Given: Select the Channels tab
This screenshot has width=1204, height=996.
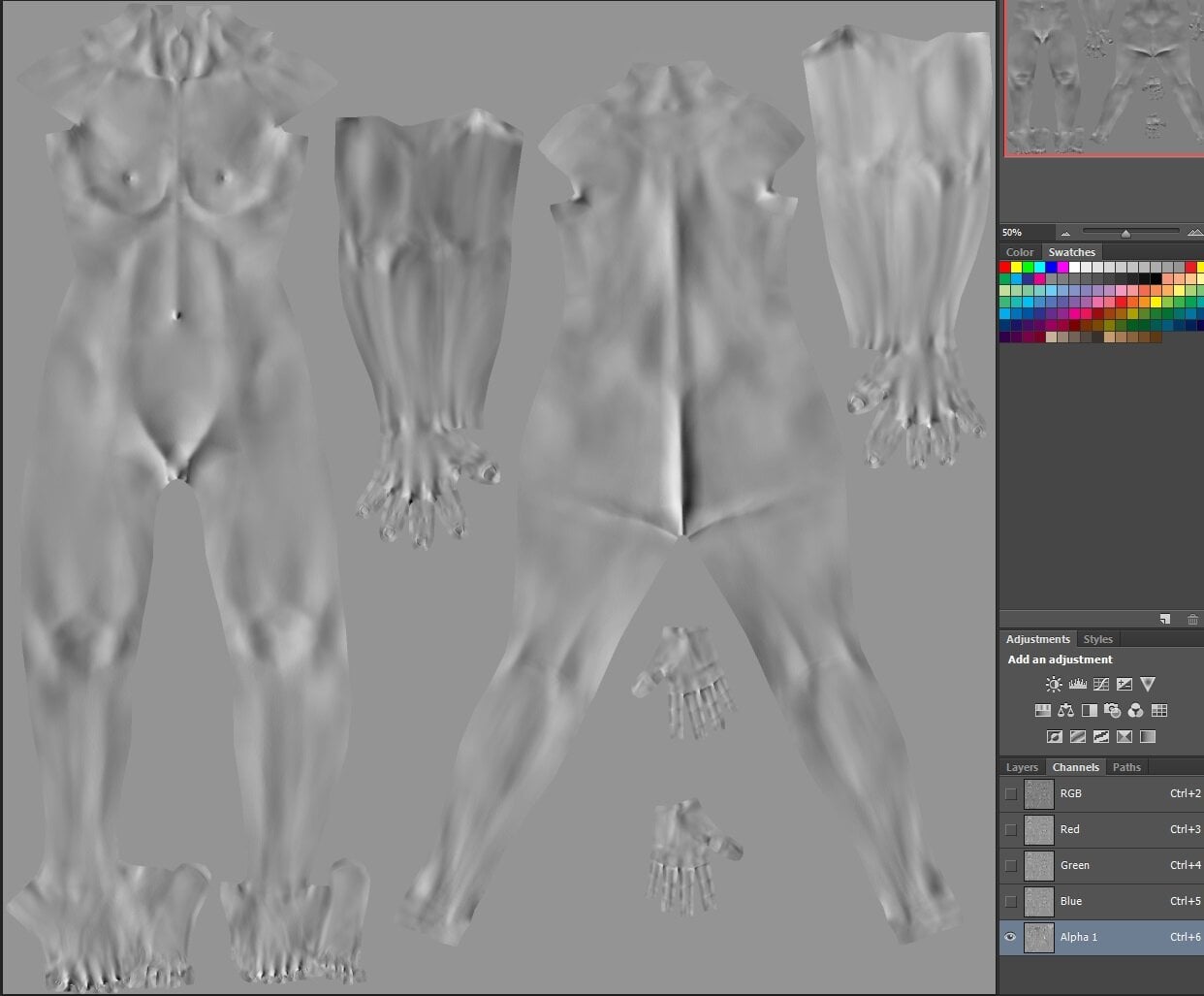Looking at the screenshot, I should (x=1076, y=767).
